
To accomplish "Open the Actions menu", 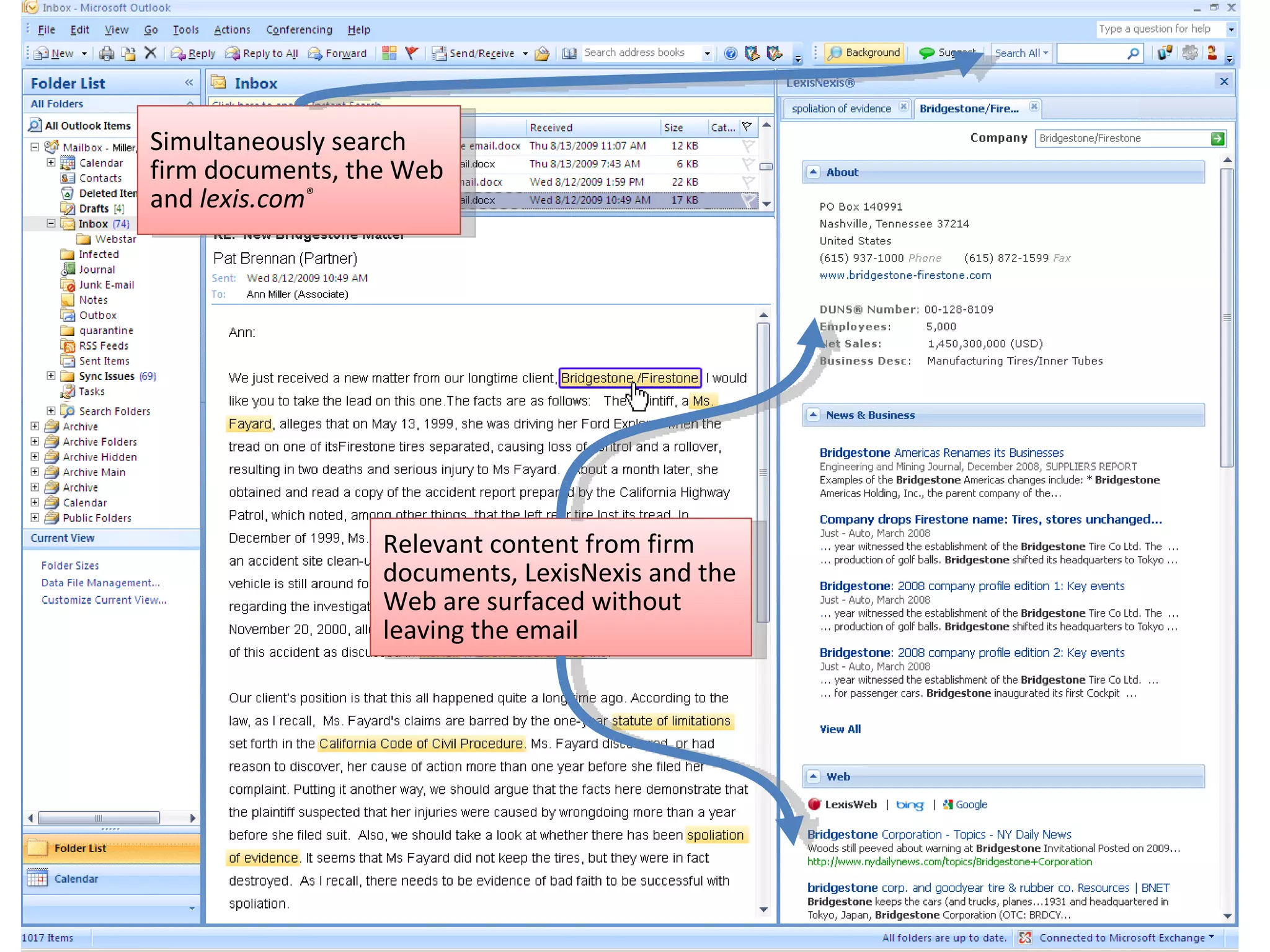I will pos(232,30).
